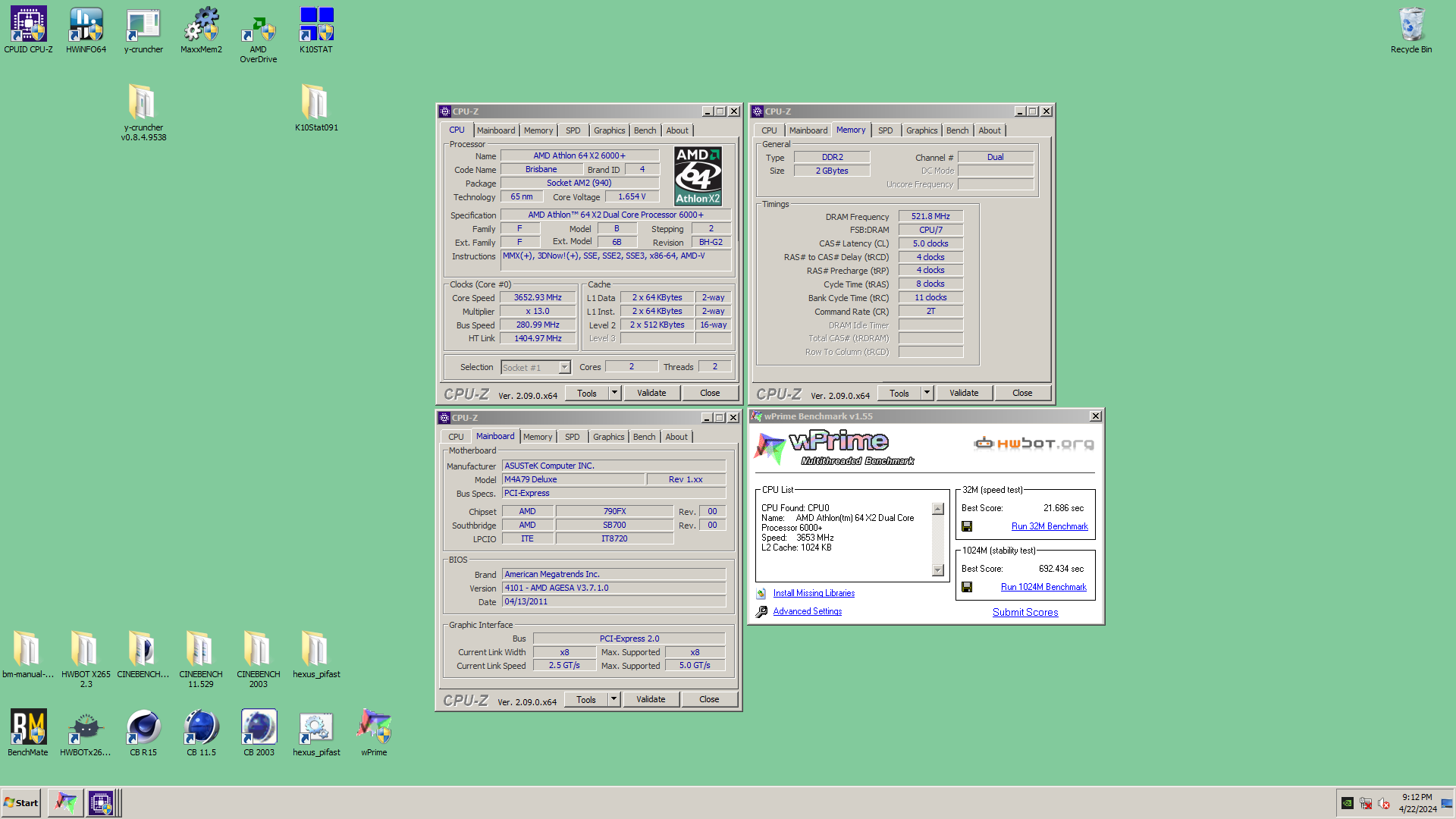Viewport: 1456px width, 819px height.
Task: Open CPUID CPU-Z desktop shortcut
Action: pyautogui.click(x=28, y=30)
